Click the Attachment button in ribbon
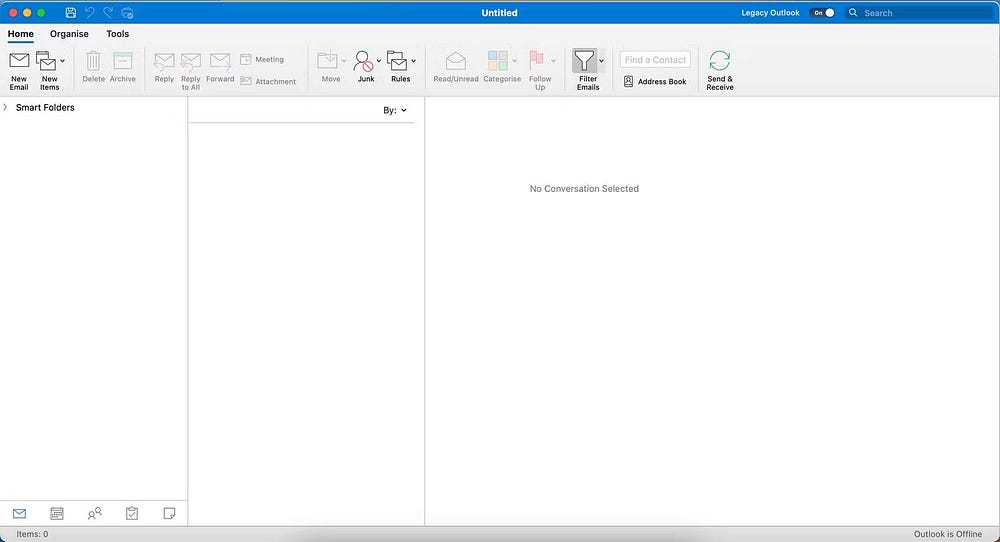This screenshot has width=1000, height=542. click(x=268, y=81)
